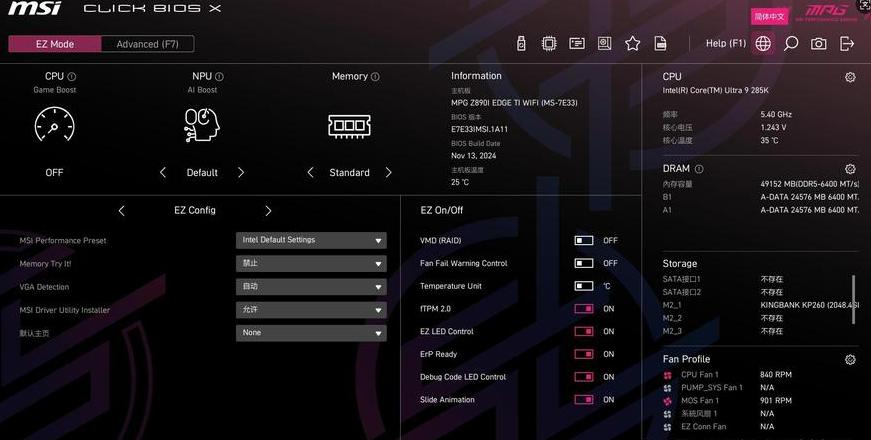Switch to Advanced (F7) tab
Viewport: 871px width, 440px height.
point(148,44)
